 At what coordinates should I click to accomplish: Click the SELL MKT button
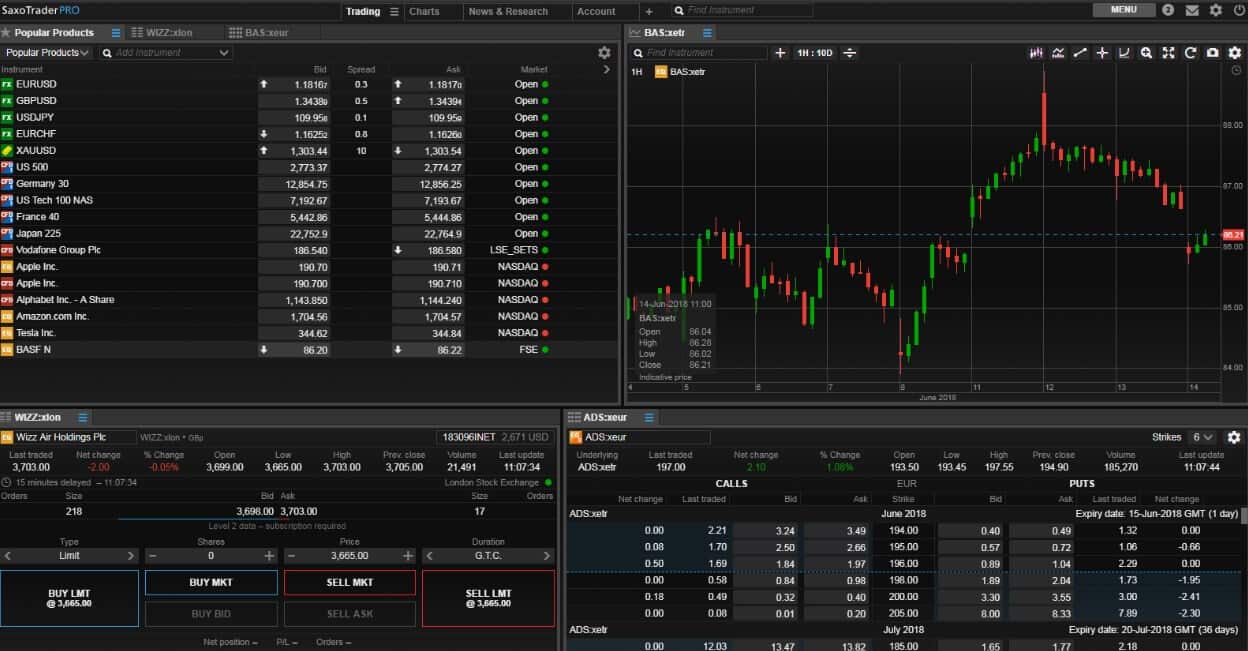click(x=350, y=582)
